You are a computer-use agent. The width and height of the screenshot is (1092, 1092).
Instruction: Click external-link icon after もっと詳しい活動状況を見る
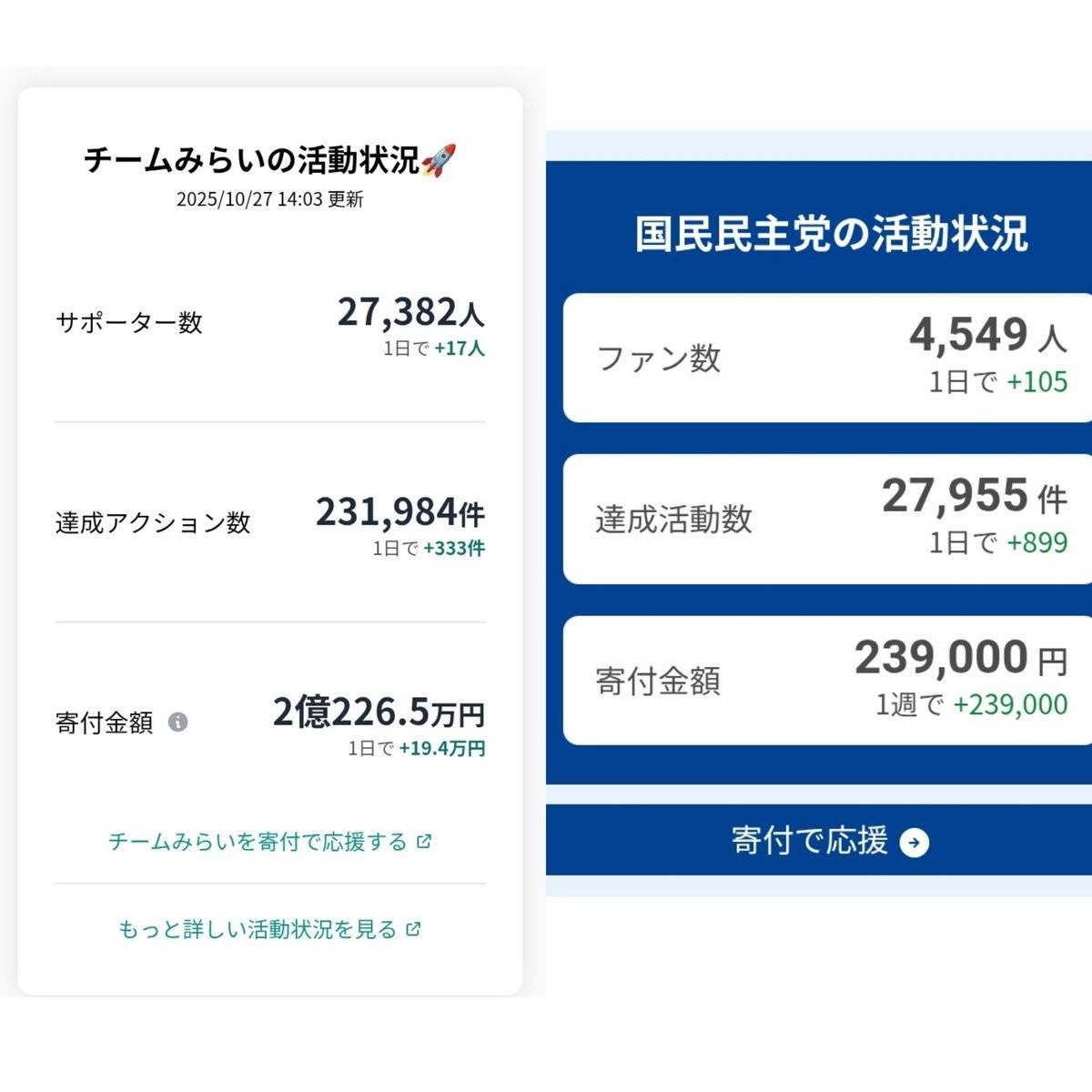(414, 929)
